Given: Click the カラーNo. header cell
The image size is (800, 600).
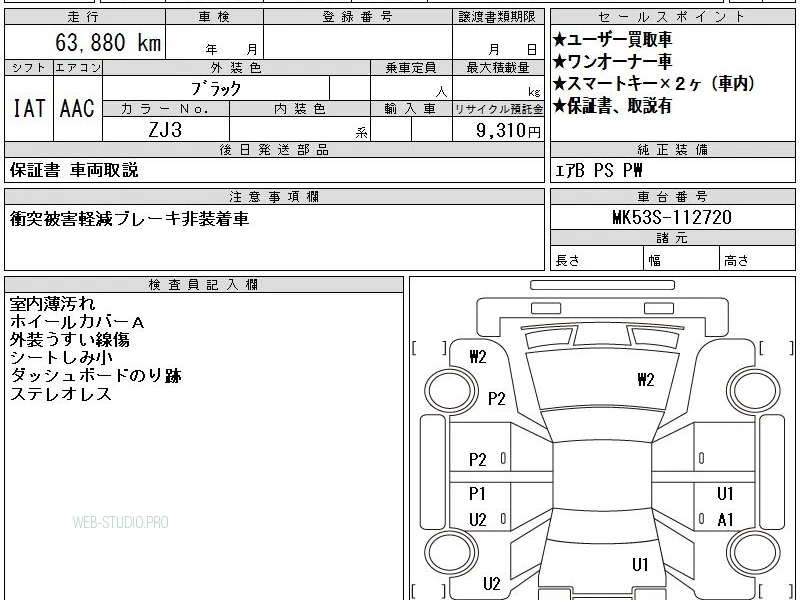Looking at the screenshot, I should [x=166, y=109].
